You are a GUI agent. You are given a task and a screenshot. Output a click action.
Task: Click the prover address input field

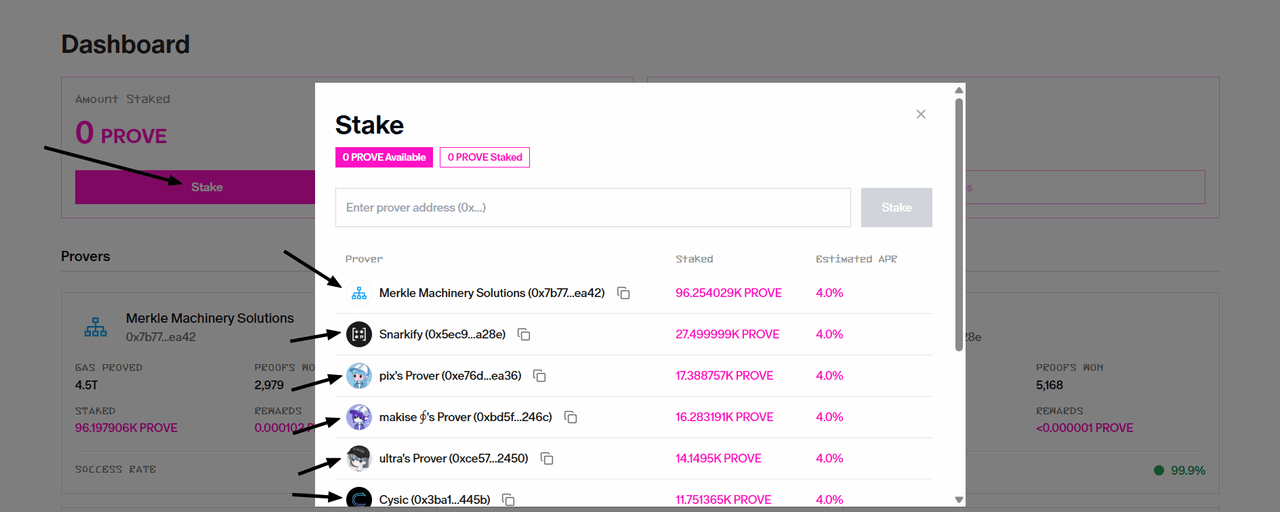[593, 207]
